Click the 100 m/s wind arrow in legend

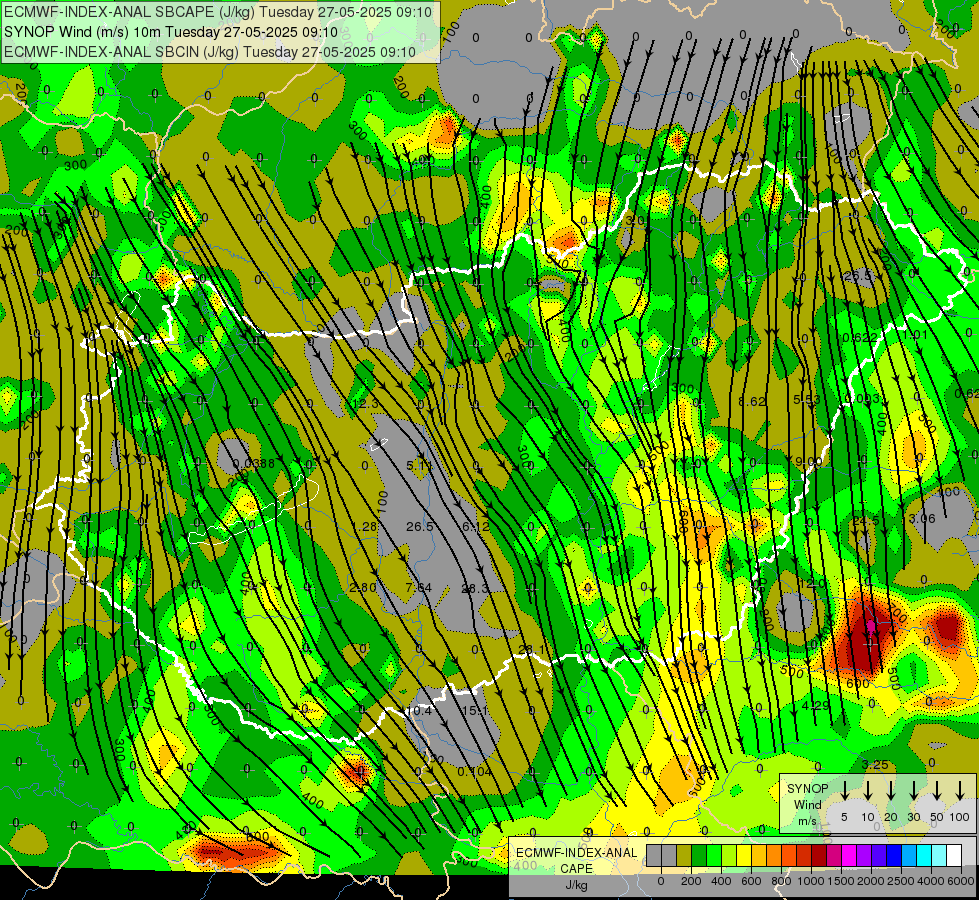pyautogui.click(x=960, y=790)
